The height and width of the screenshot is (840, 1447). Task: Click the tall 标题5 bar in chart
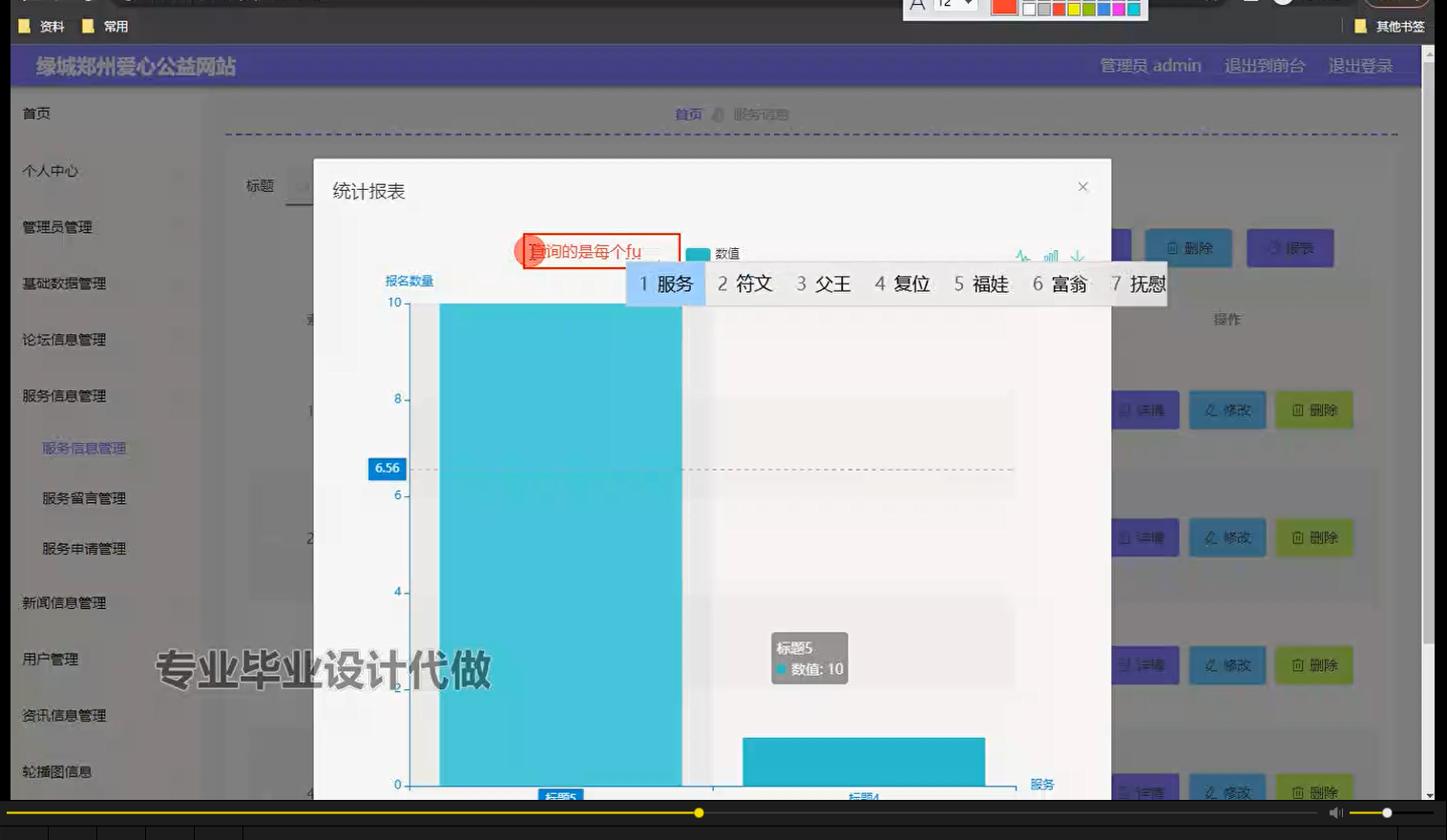[x=560, y=544]
